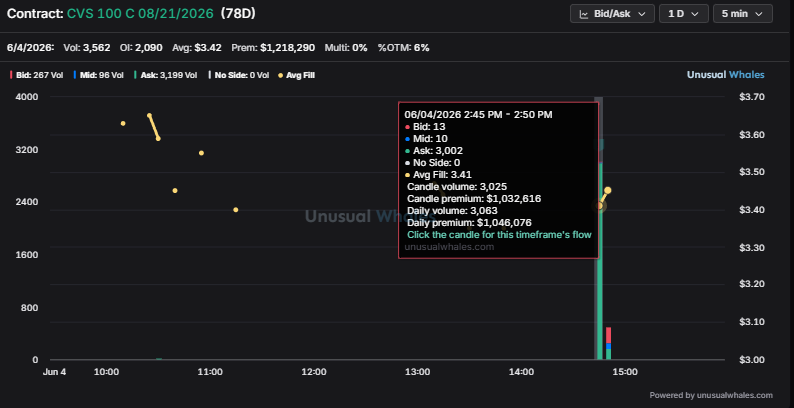Click the '(78D)' days-to-expiry label
Screen dimensions: 794x408
pos(238,14)
